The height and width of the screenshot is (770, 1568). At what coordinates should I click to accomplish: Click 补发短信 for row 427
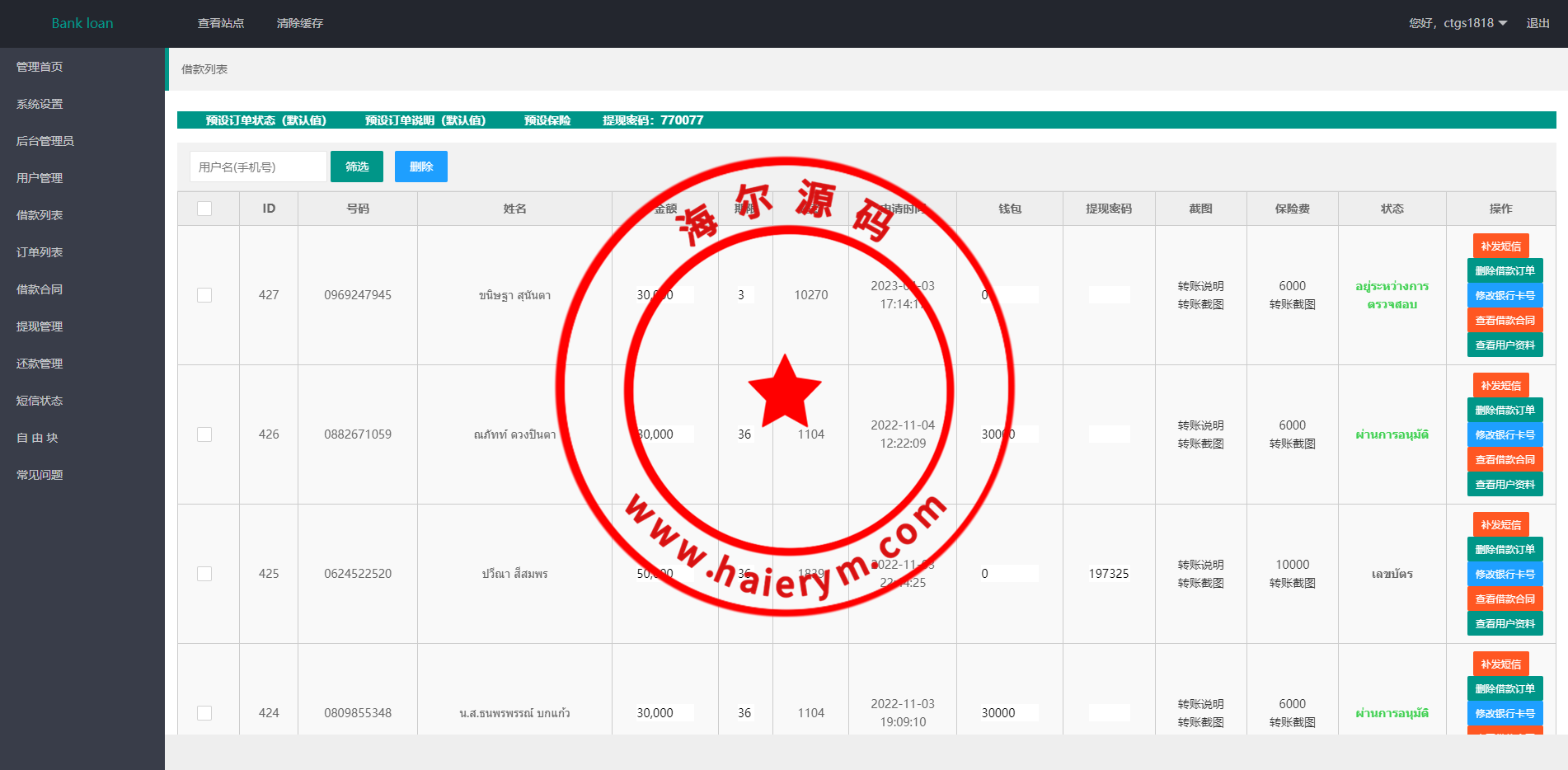(x=1500, y=246)
